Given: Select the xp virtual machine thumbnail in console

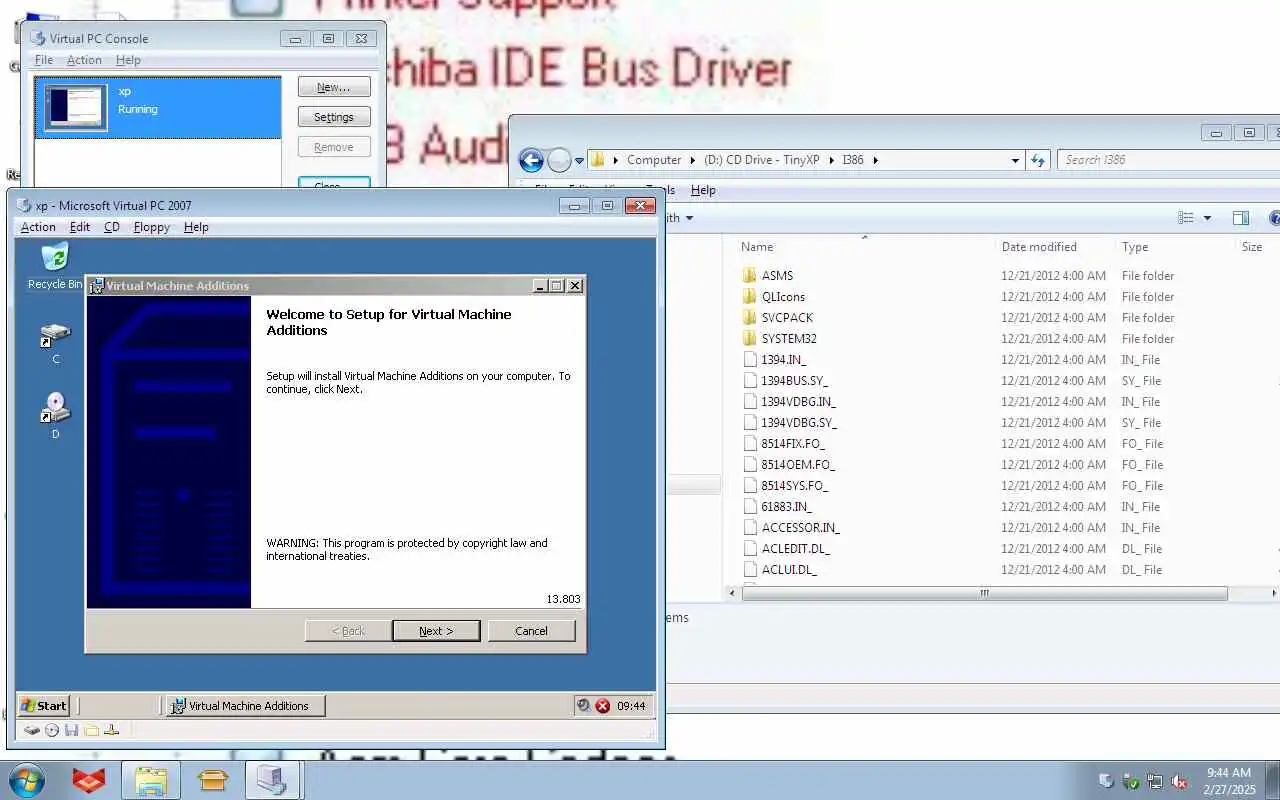Looking at the screenshot, I should tap(76, 107).
